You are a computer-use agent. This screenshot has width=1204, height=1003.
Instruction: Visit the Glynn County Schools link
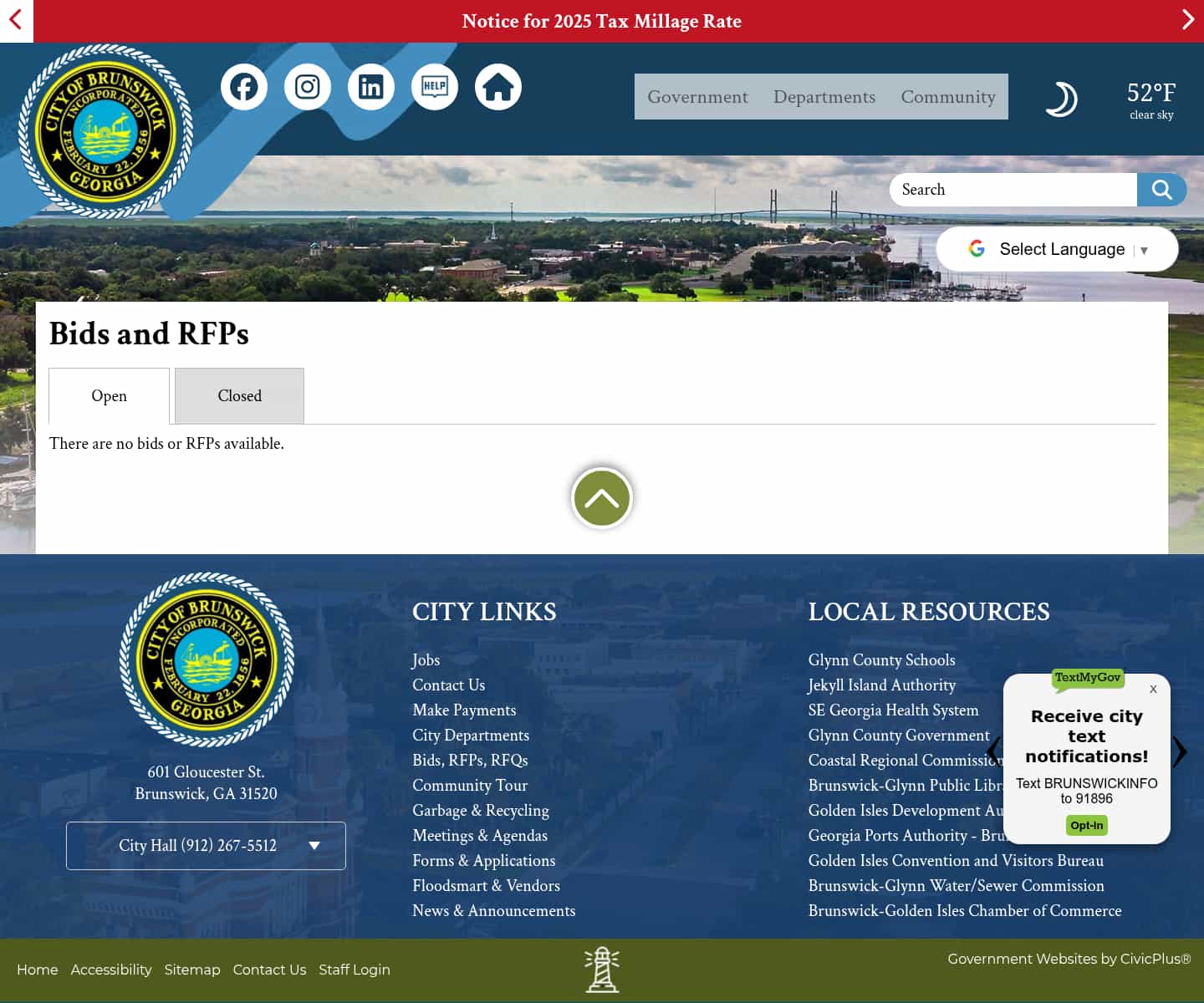pos(881,660)
